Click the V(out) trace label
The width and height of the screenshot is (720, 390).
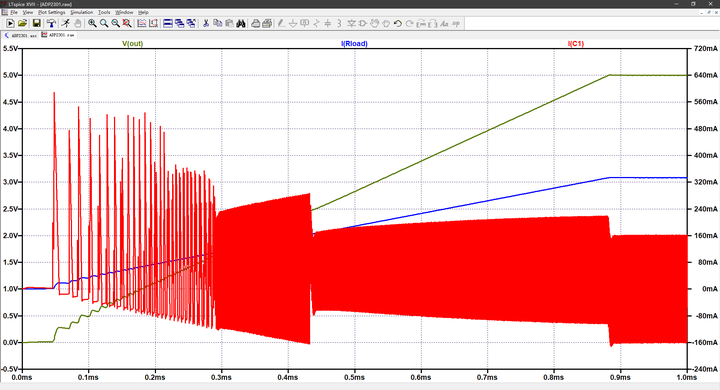133,44
